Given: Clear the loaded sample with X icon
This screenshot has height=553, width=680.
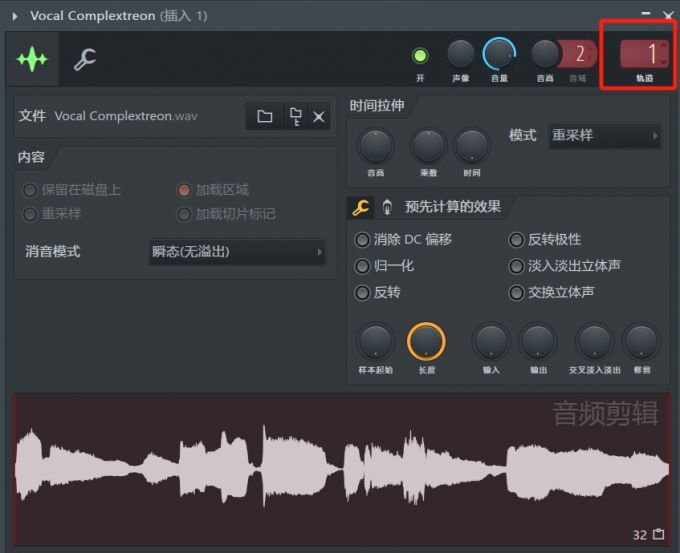Looking at the screenshot, I should click(319, 117).
